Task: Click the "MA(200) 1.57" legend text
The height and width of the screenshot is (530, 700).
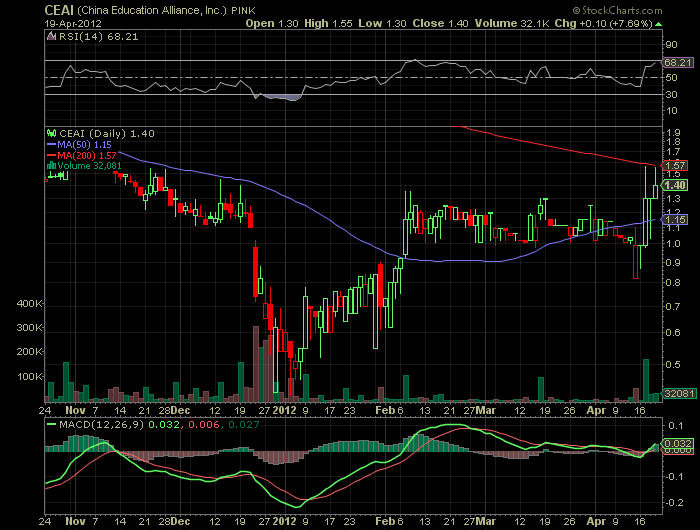Action: pos(87,155)
